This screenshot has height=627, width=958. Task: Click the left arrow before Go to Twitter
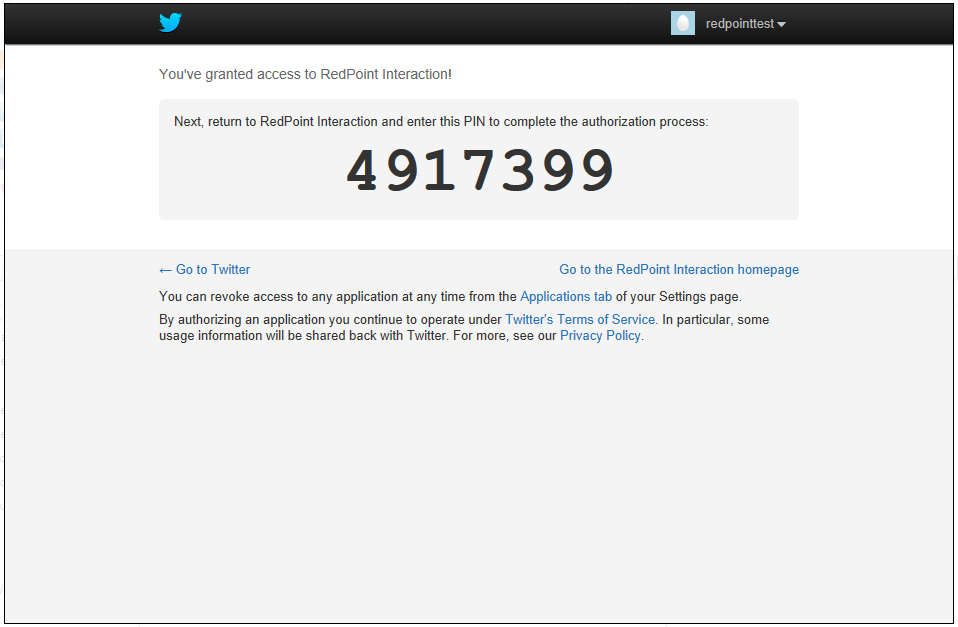coord(165,270)
